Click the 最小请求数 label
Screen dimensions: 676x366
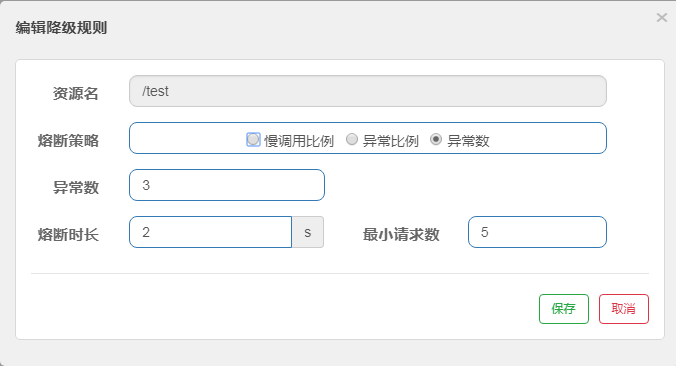pyautogui.click(x=401, y=235)
